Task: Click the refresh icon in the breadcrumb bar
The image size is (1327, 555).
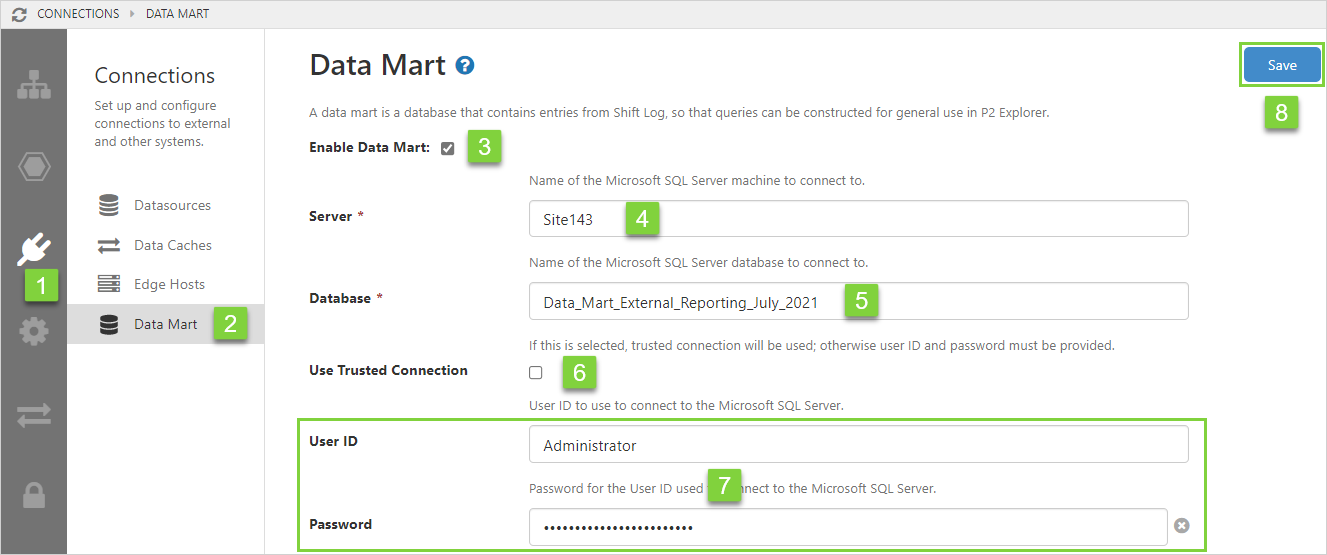Action: (19, 14)
